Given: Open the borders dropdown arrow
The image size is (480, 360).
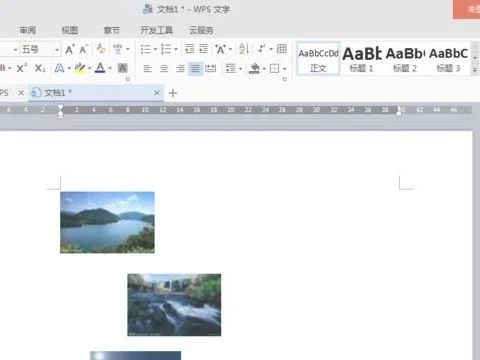Looking at the screenshot, I should point(284,69).
